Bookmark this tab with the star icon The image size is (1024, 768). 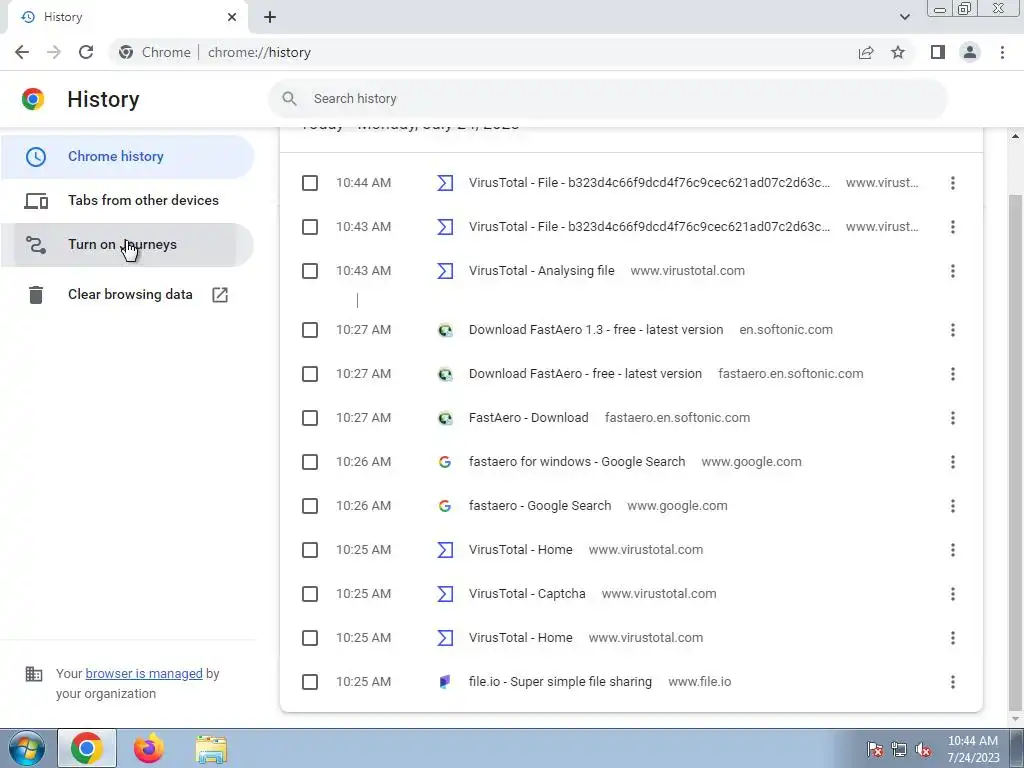point(898,52)
